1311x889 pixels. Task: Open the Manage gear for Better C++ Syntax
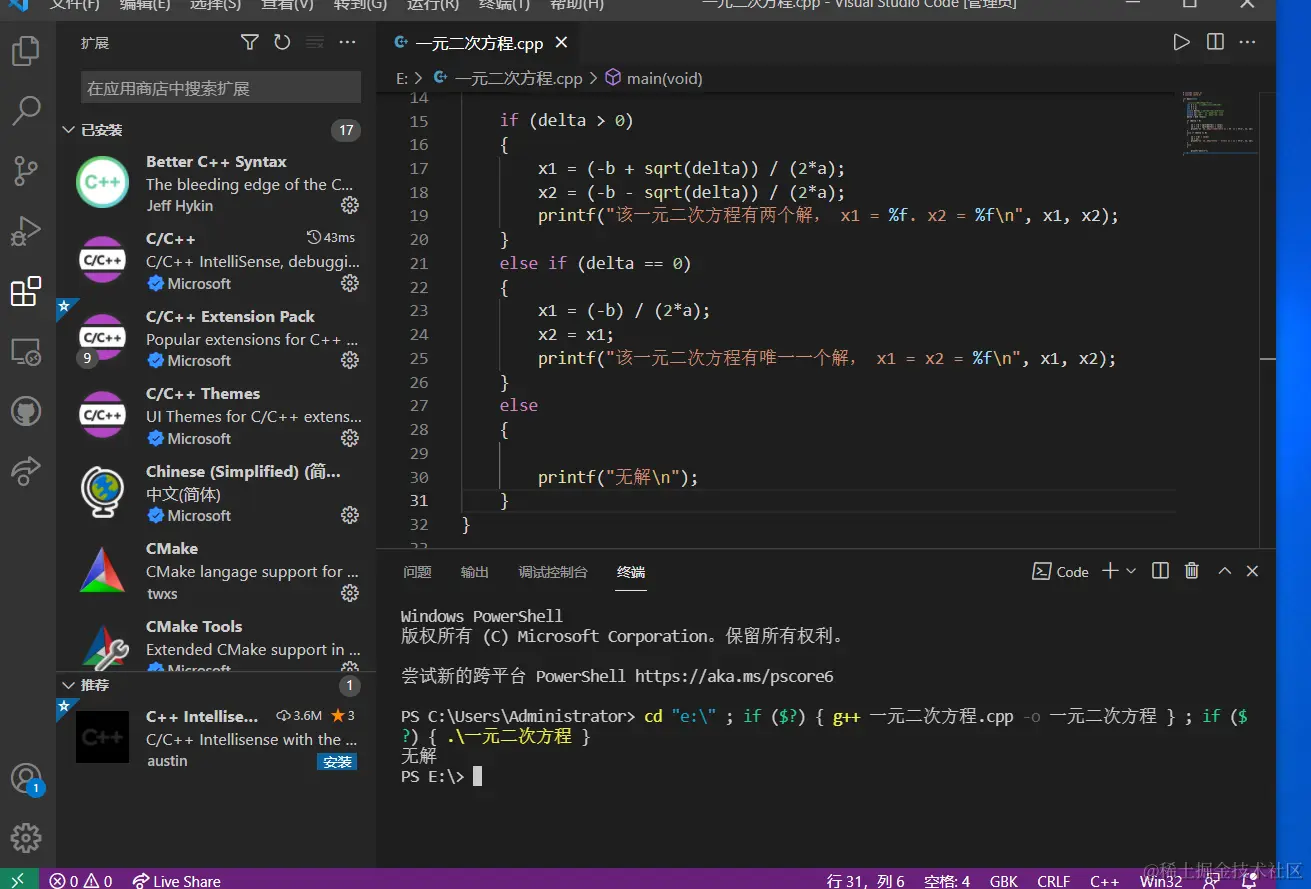tap(350, 205)
